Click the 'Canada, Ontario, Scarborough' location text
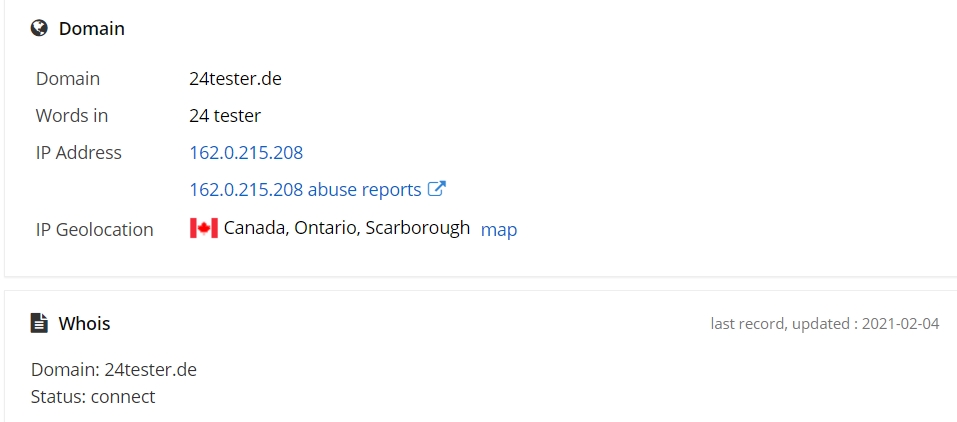The width and height of the screenshot is (957, 422). [x=347, y=228]
